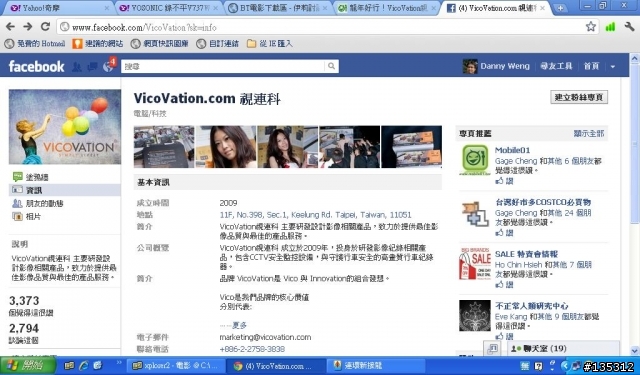Open the chat pop-out icon
The image size is (640, 375).
[493, 348]
